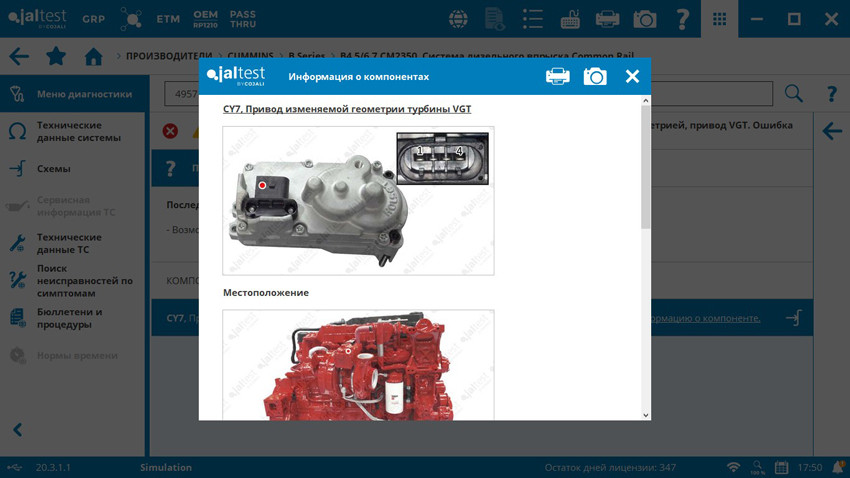Open the network nodes icon in header
The image size is (850, 478).
point(131,19)
